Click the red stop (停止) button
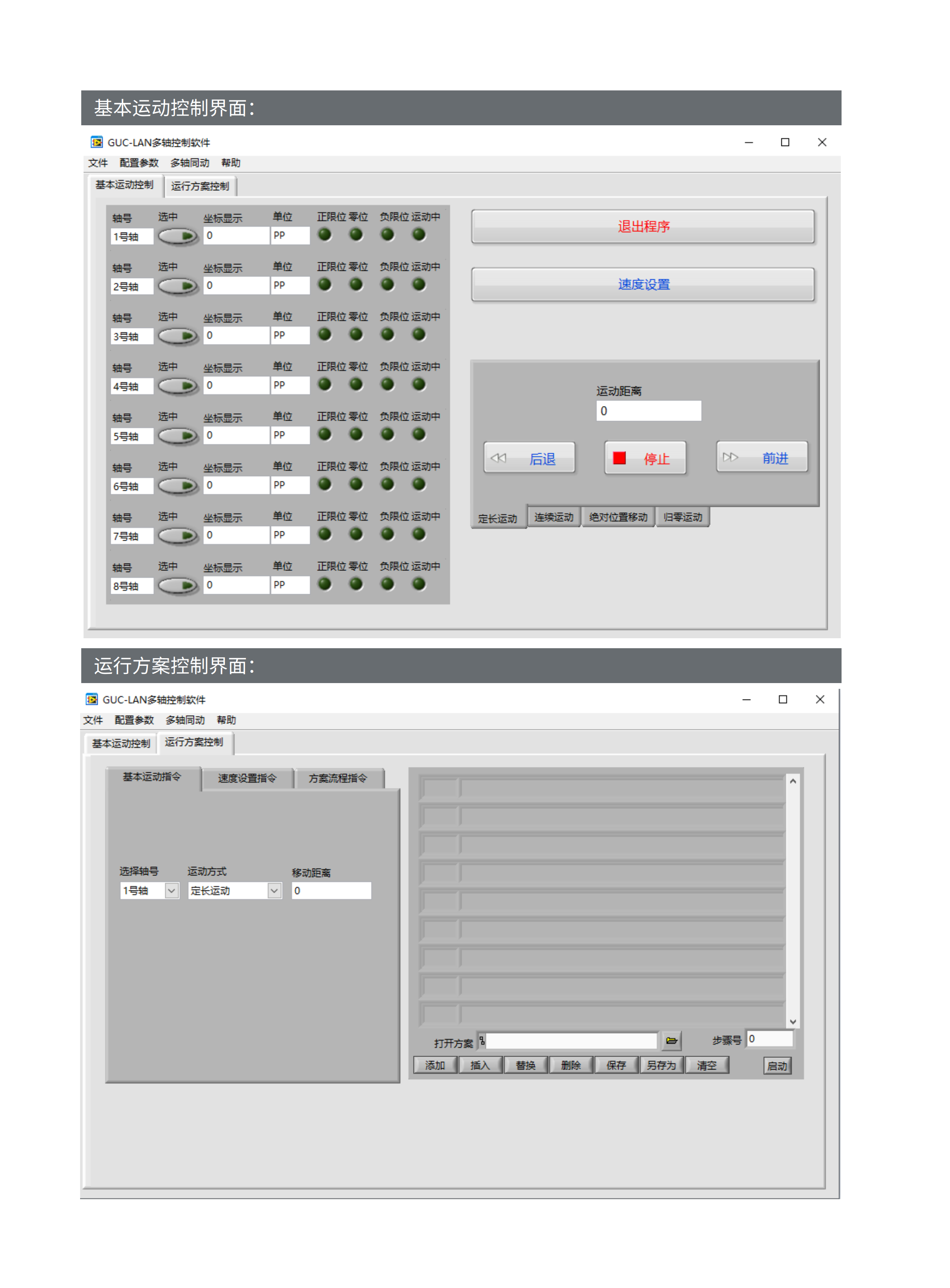Screen dimensions: 950x1288 [645, 458]
